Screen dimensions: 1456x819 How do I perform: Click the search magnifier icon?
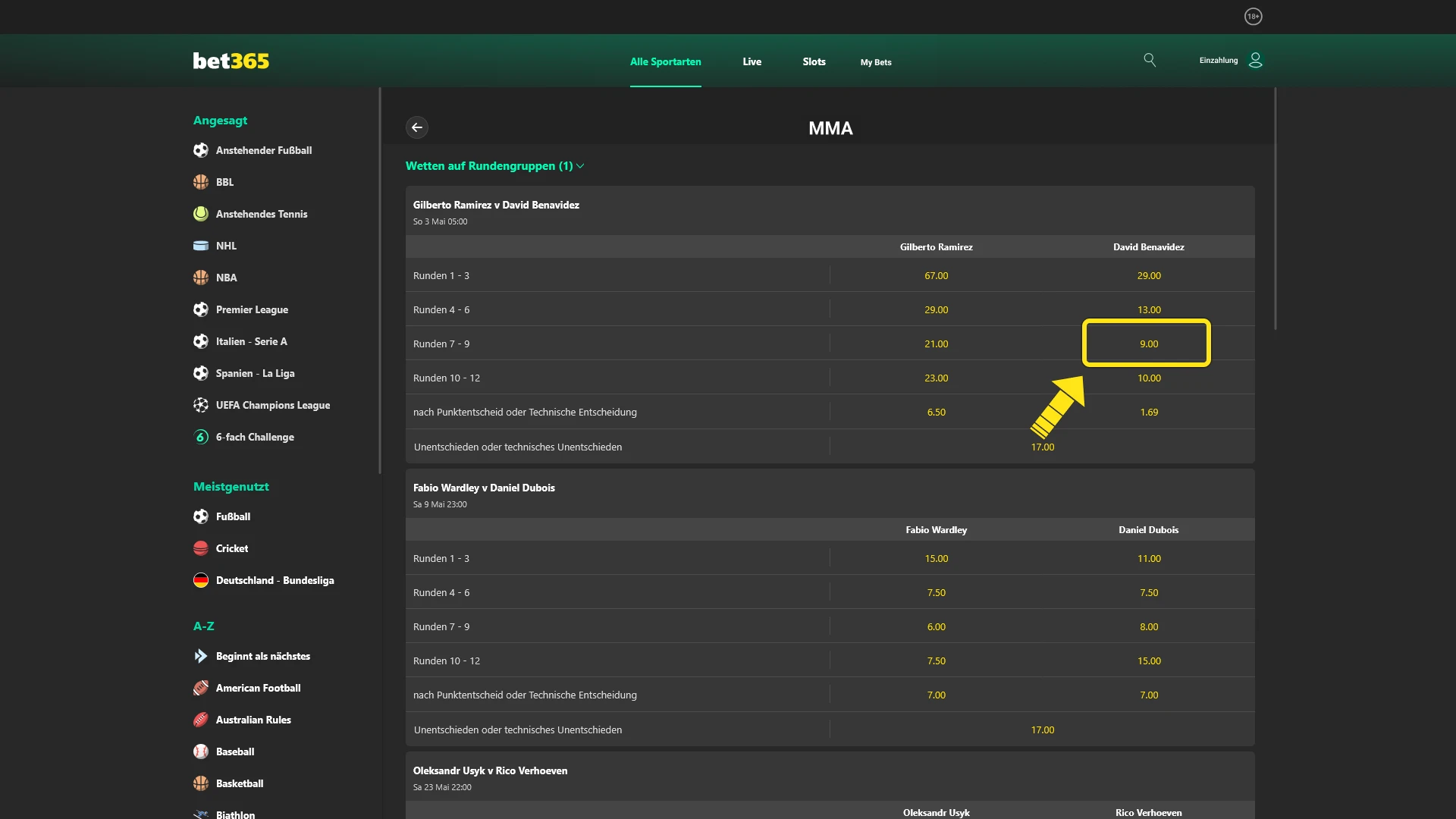[1150, 60]
